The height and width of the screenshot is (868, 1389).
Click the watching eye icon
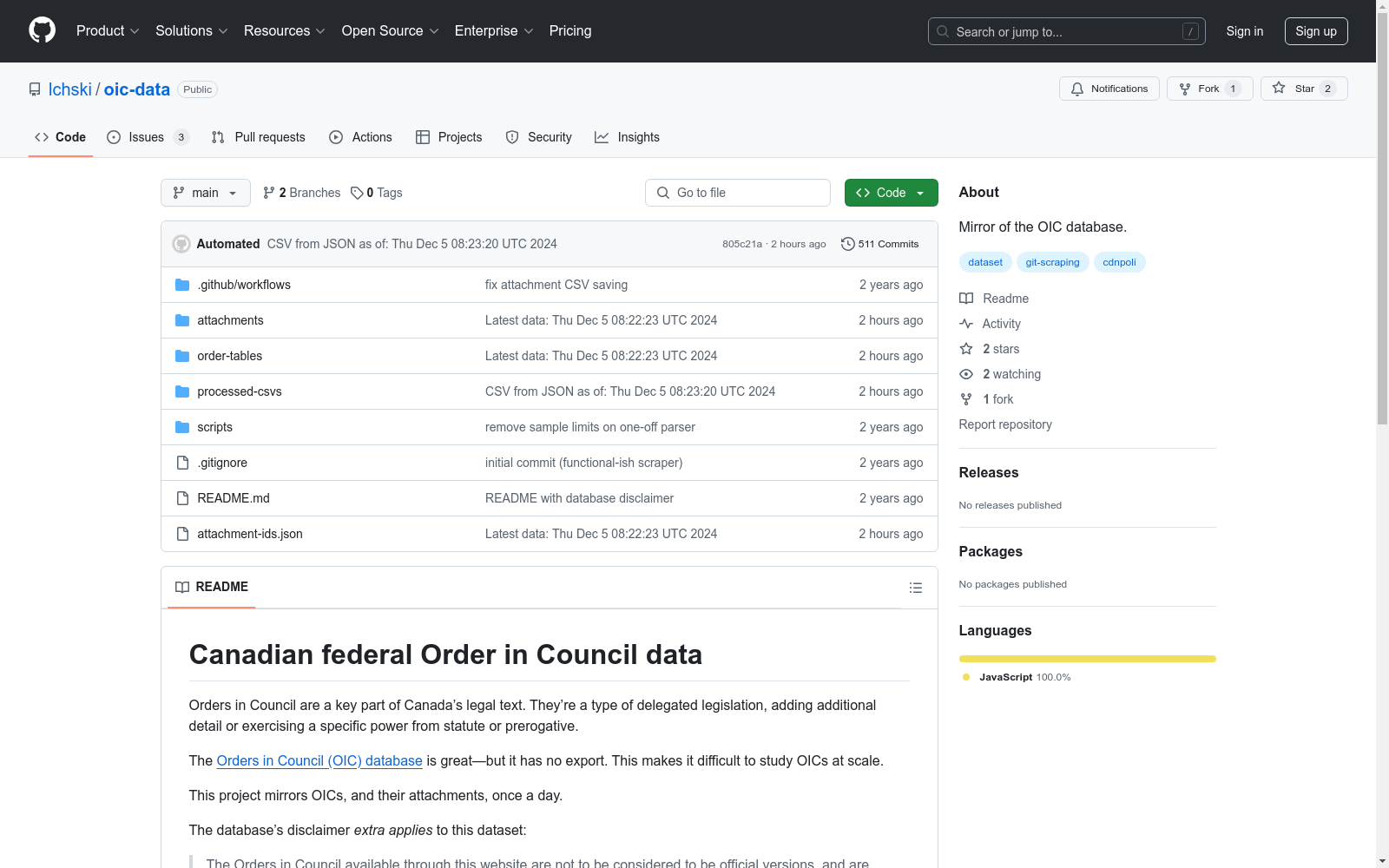[x=966, y=374]
